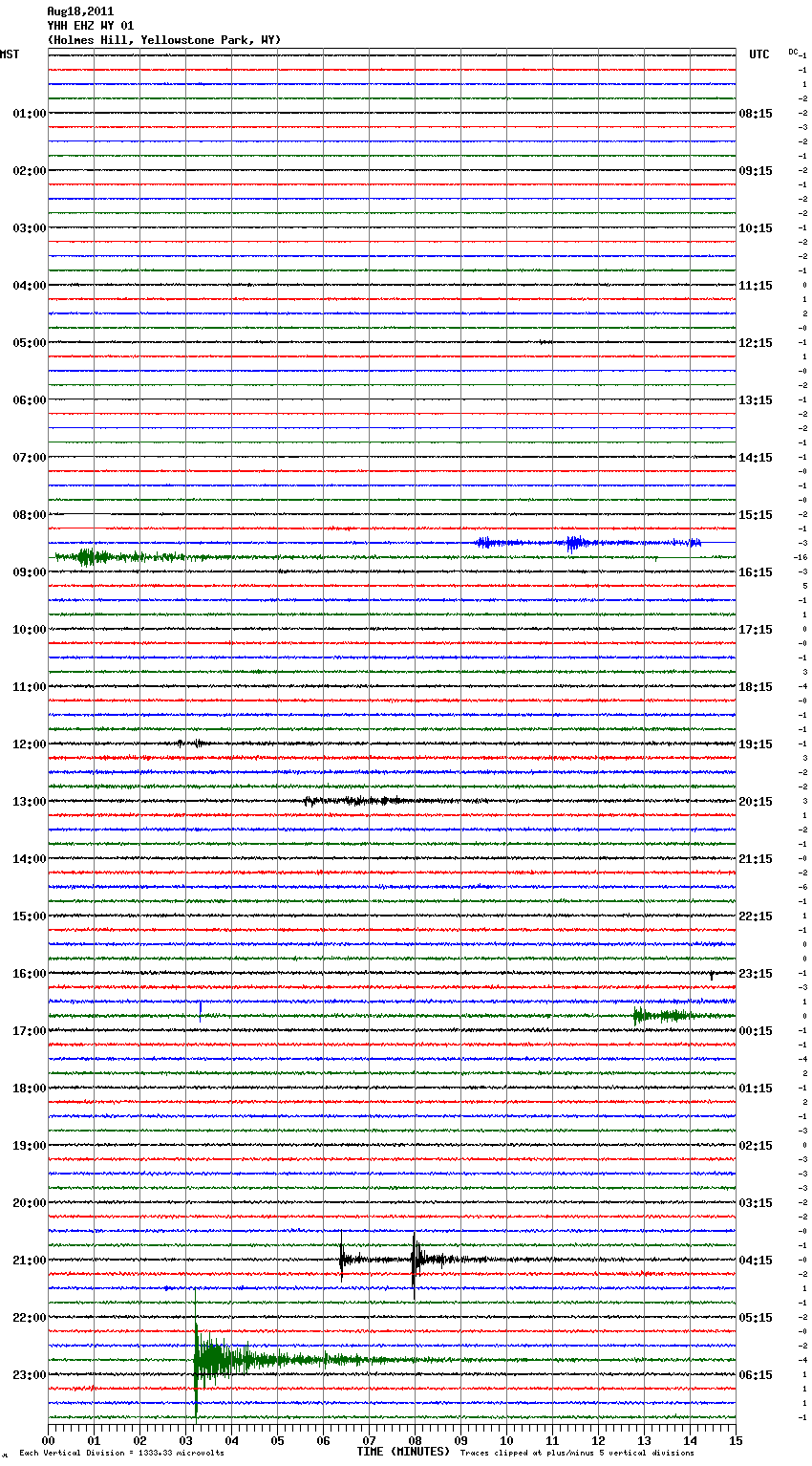Click the 08:15 UTC time label

756,114
